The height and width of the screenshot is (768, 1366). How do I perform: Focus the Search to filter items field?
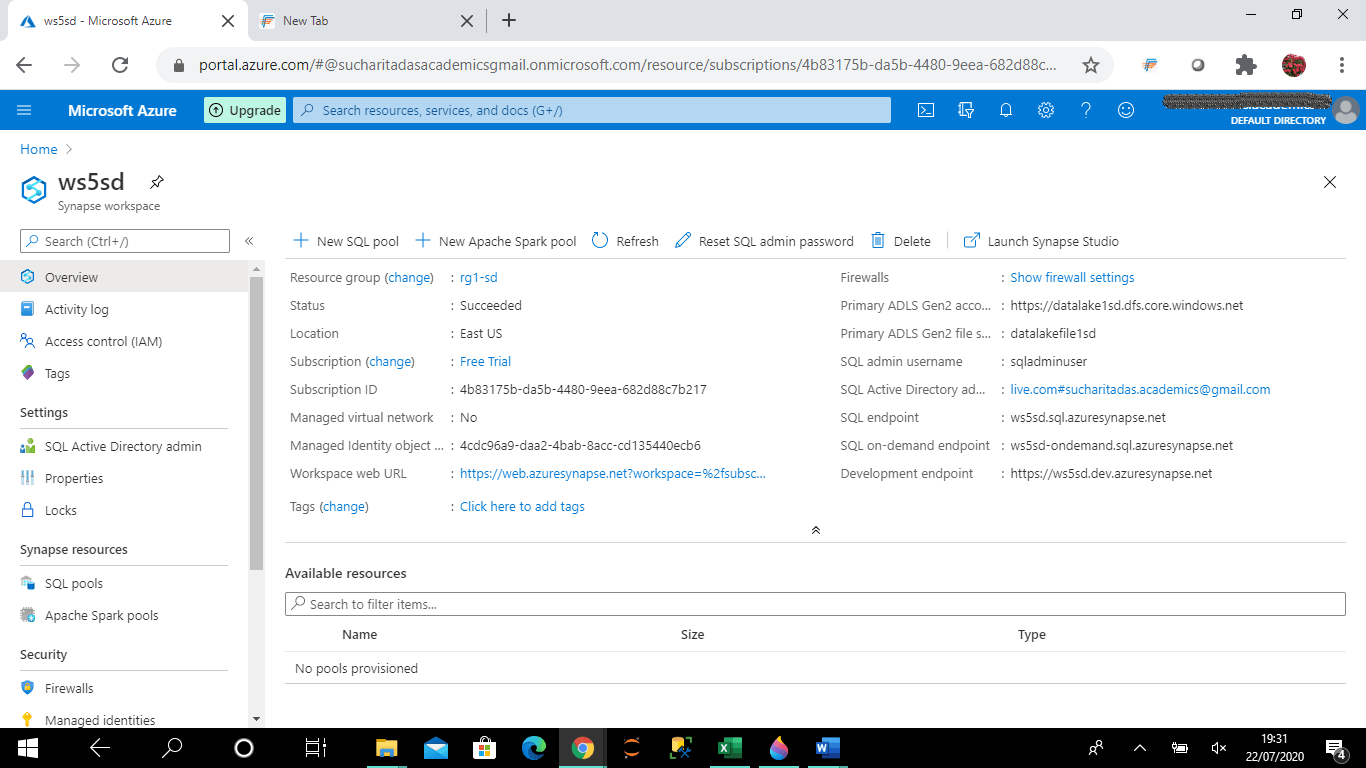tap(815, 604)
